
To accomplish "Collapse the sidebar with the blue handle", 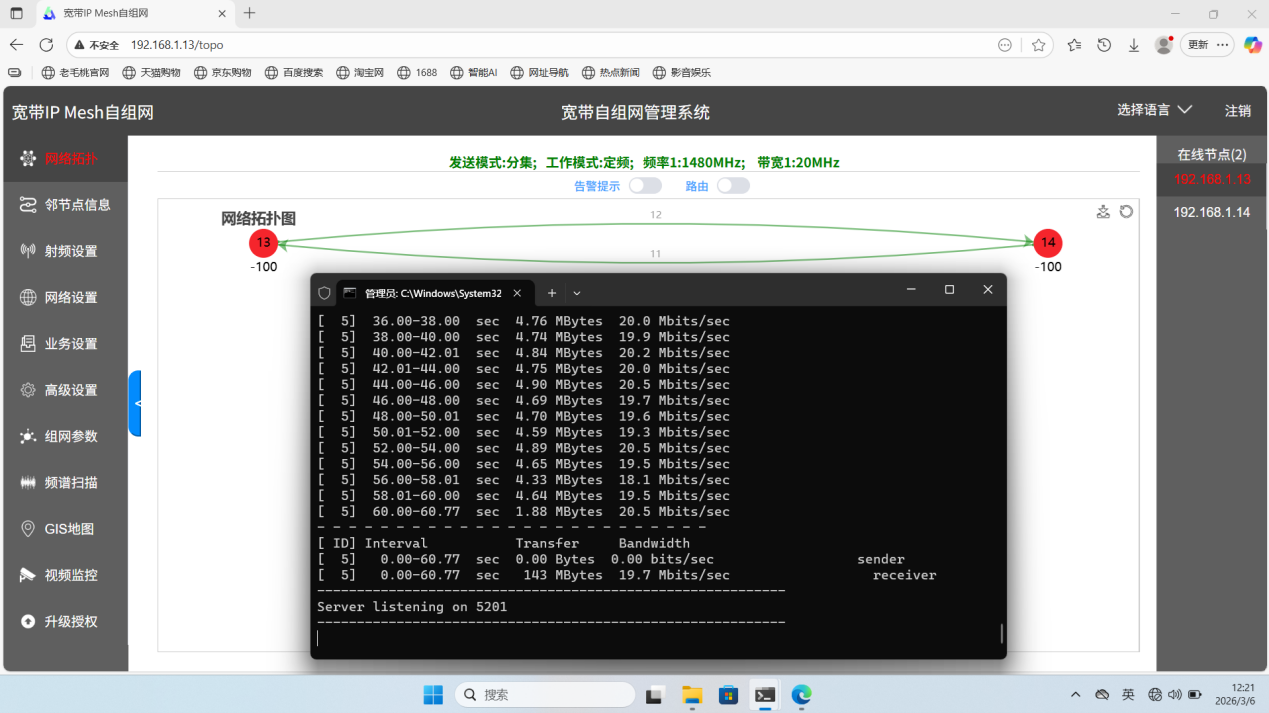I will [x=135, y=403].
